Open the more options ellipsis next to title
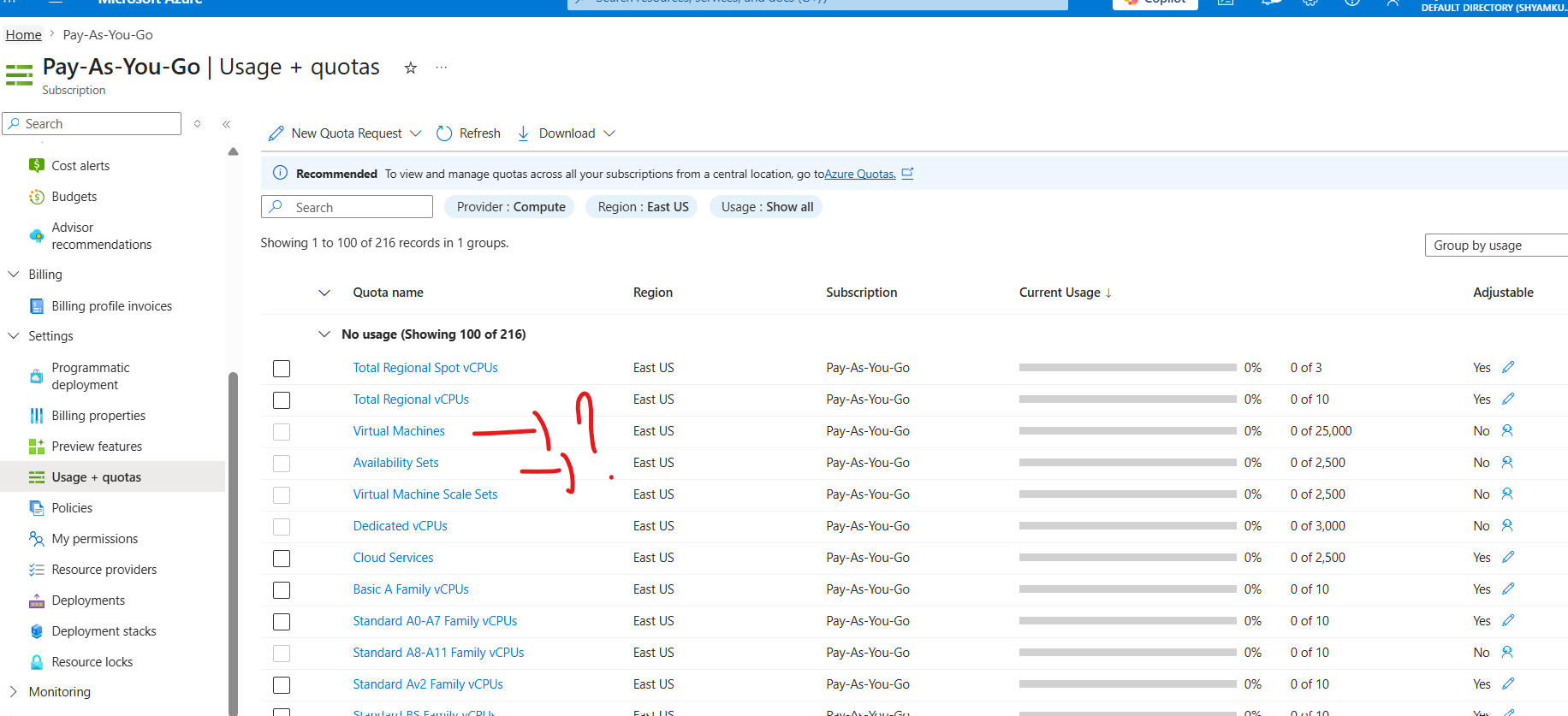Image resolution: width=1568 pixels, height=716 pixels. tap(442, 68)
